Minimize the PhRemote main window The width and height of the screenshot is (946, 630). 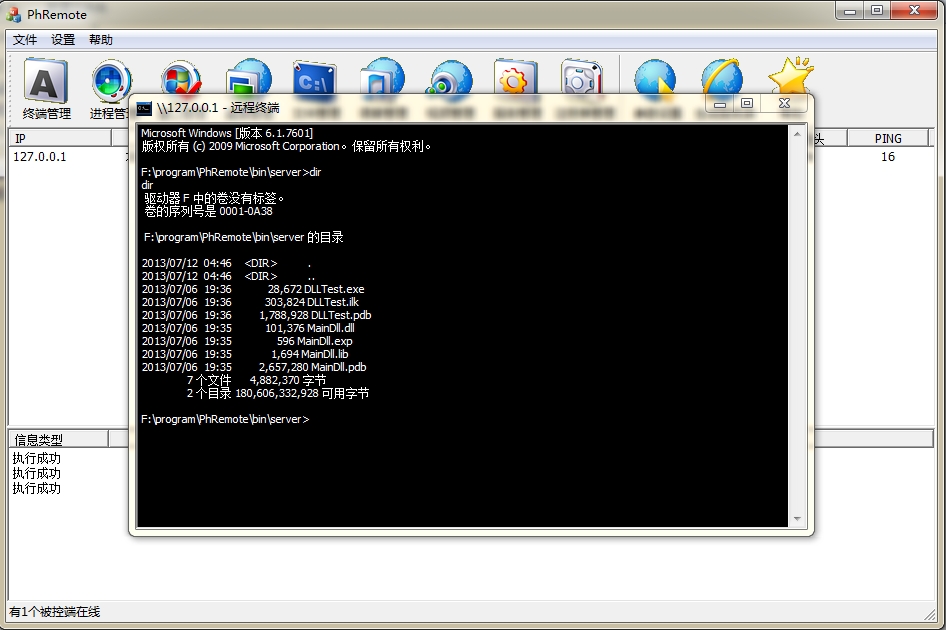click(x=849, y=11)
